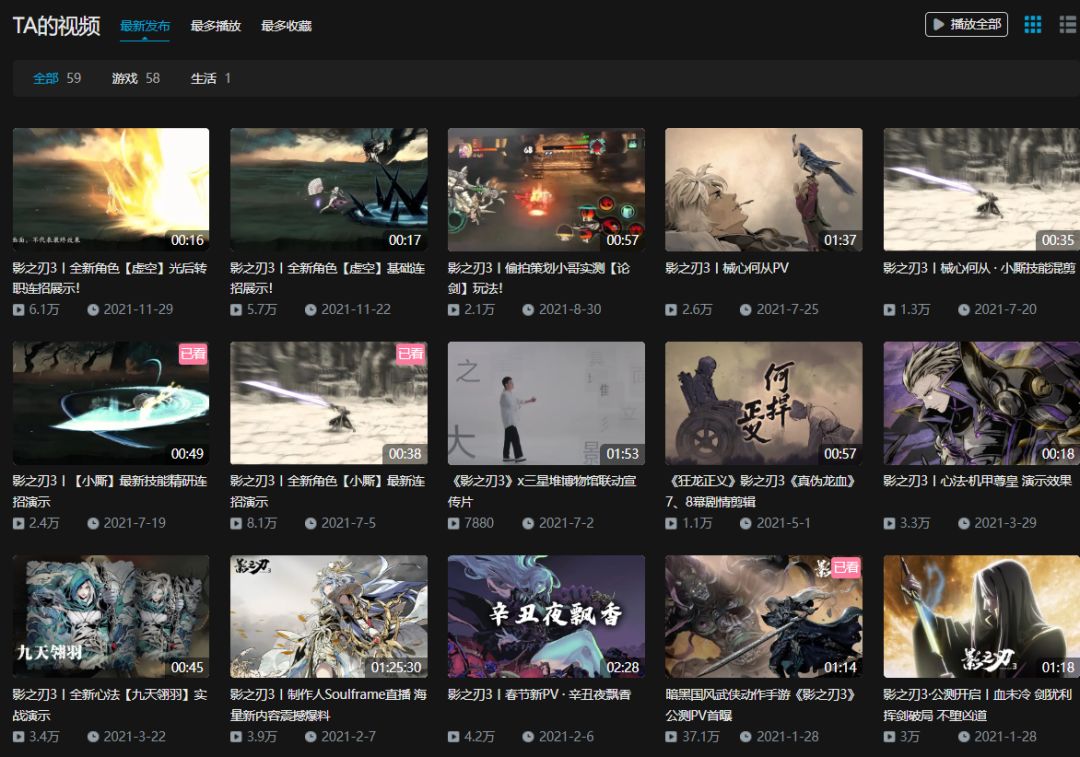Viewport: 1080px width, 757px height.
Task: Click the date text 2021-7-2
Action: [566, 523]
